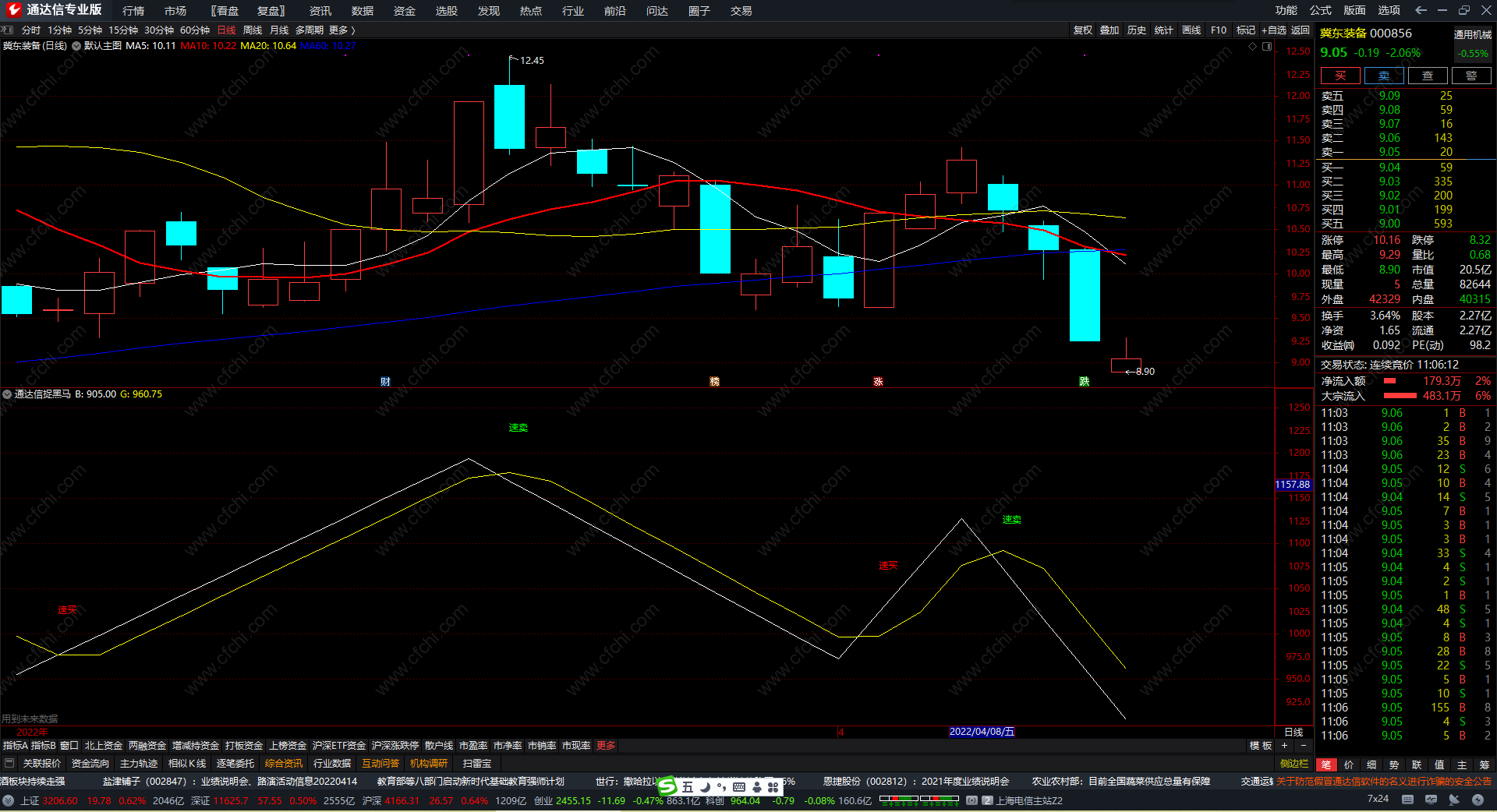Screen dimensions: 1497x812
Task: Click the 警 alert button
Action: (1471, 76)
